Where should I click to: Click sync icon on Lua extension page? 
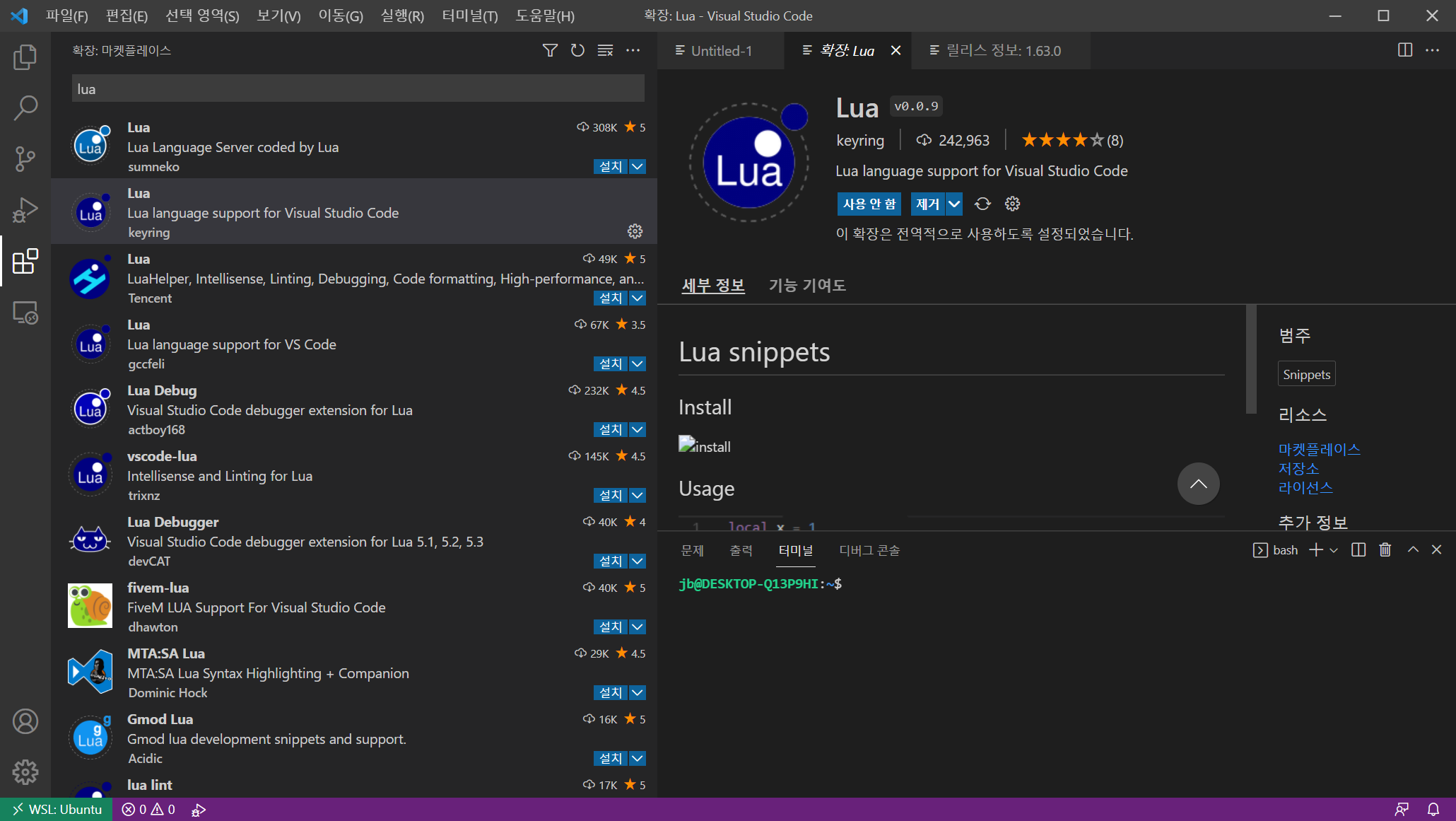(982, 204)
